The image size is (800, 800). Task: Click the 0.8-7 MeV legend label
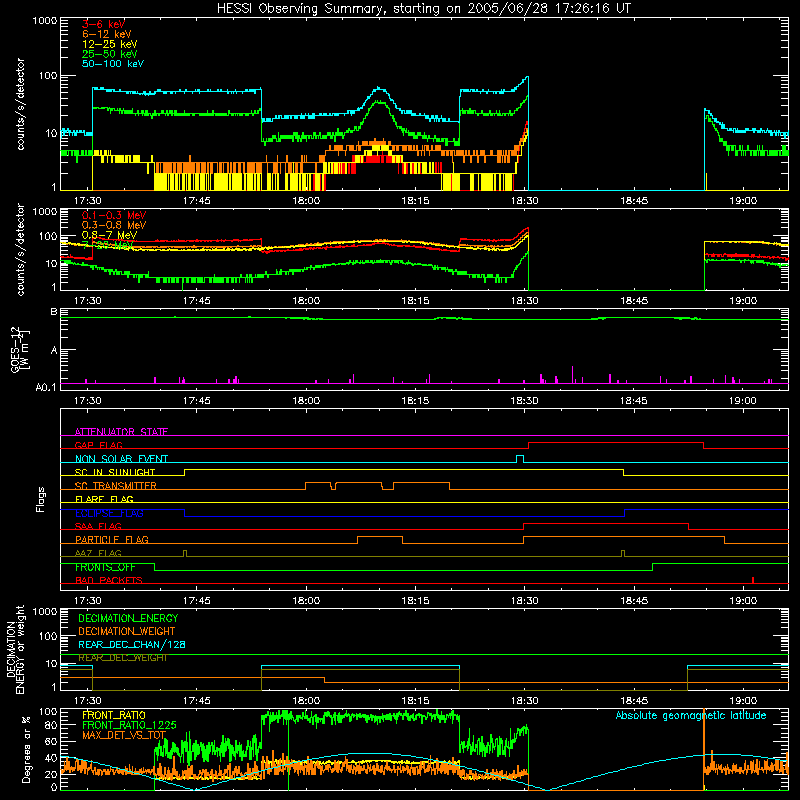(109, 235)
